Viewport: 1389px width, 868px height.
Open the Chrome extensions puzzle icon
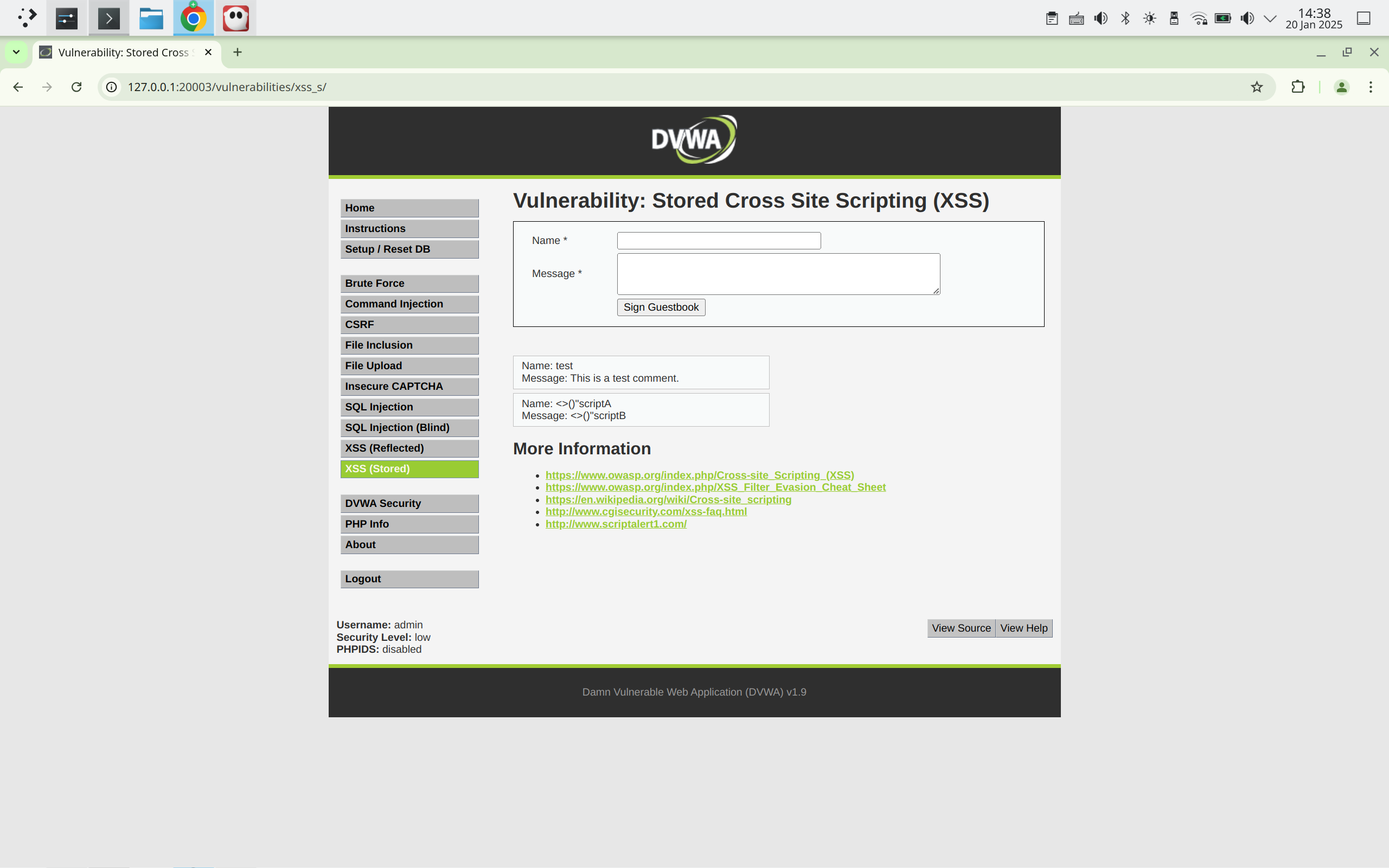coord(1298,87)
